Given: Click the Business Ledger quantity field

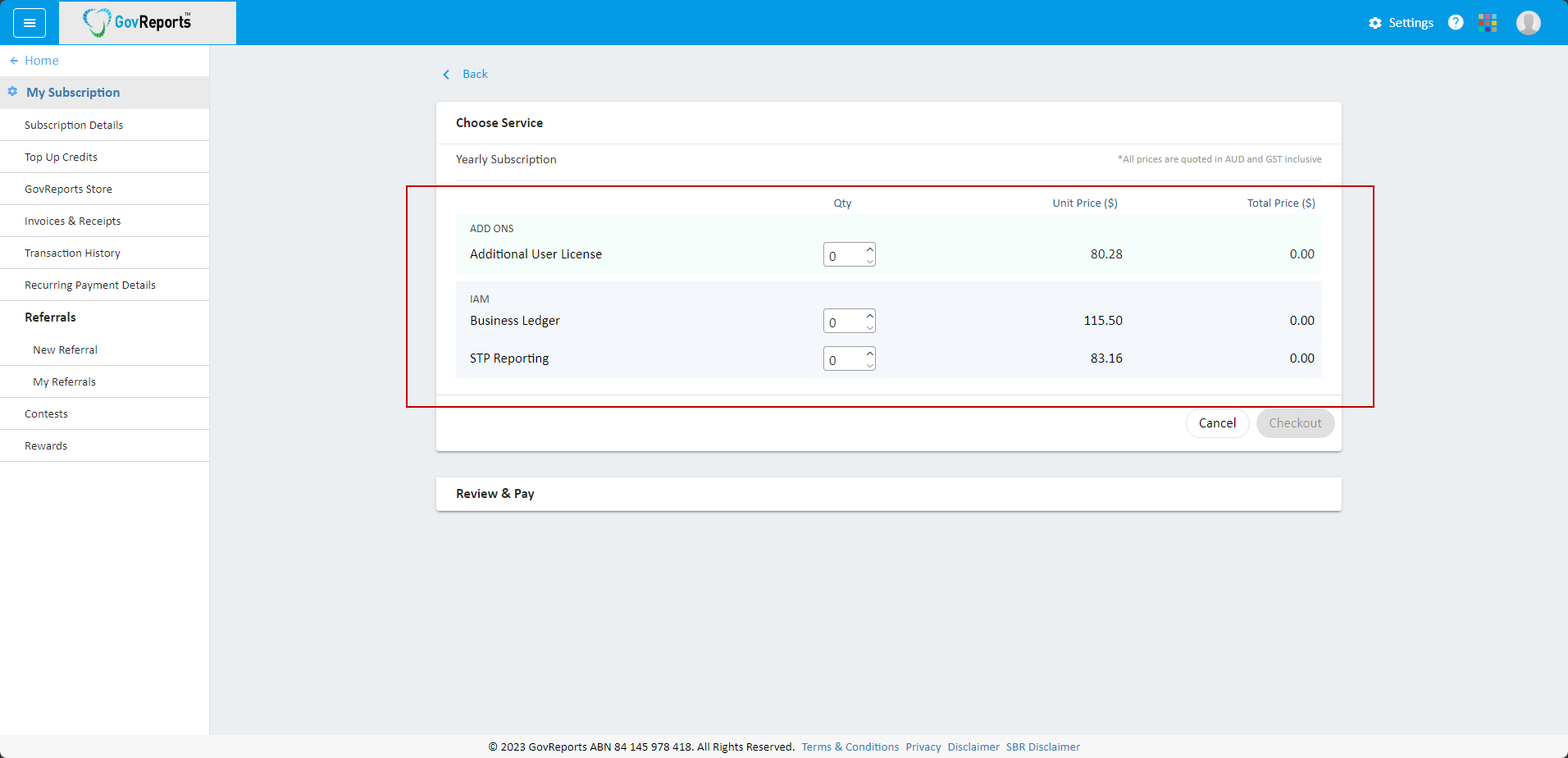Looking at the screenshot, I should (843, 322).
